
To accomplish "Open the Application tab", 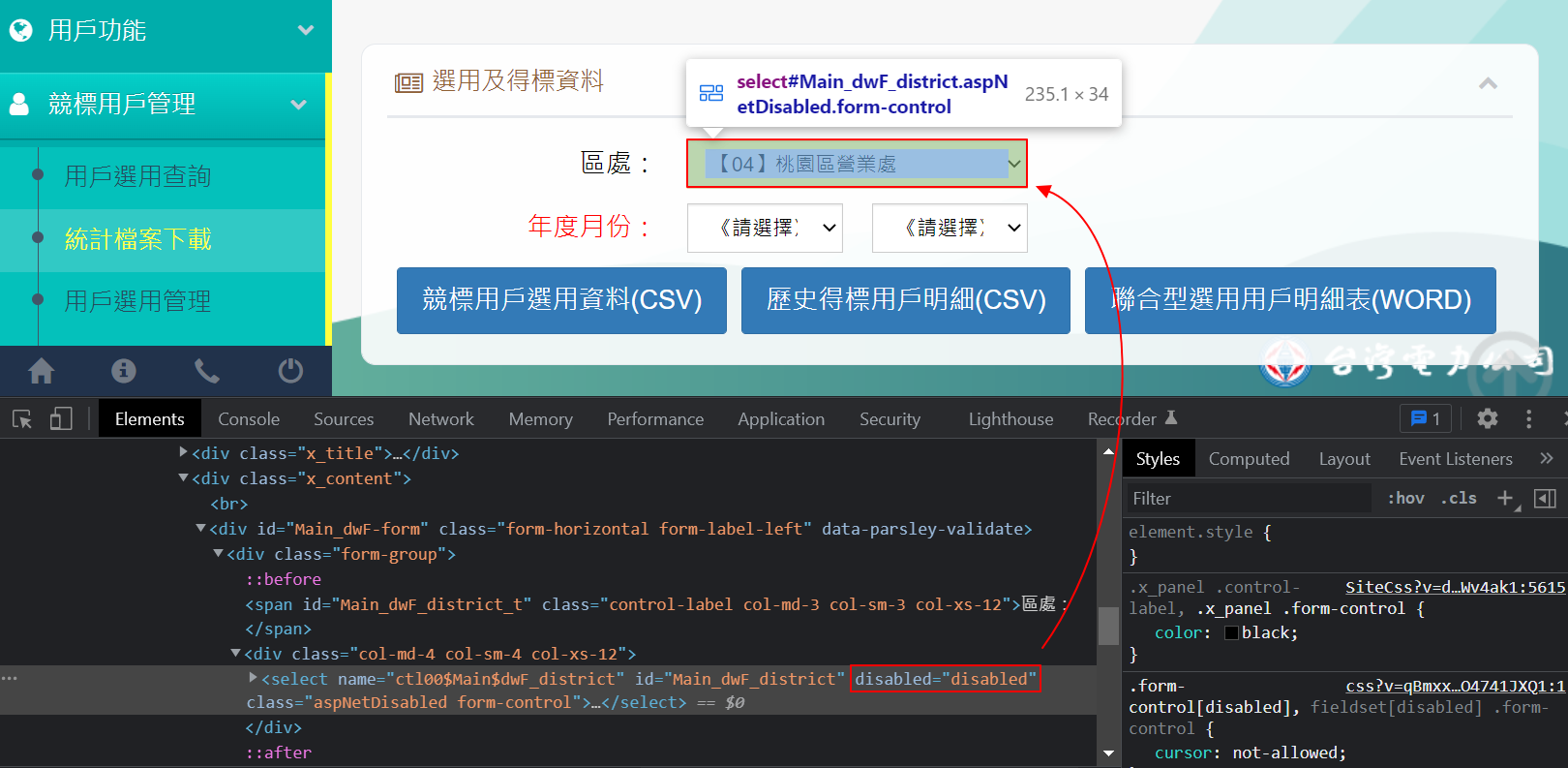I will 781,418.
